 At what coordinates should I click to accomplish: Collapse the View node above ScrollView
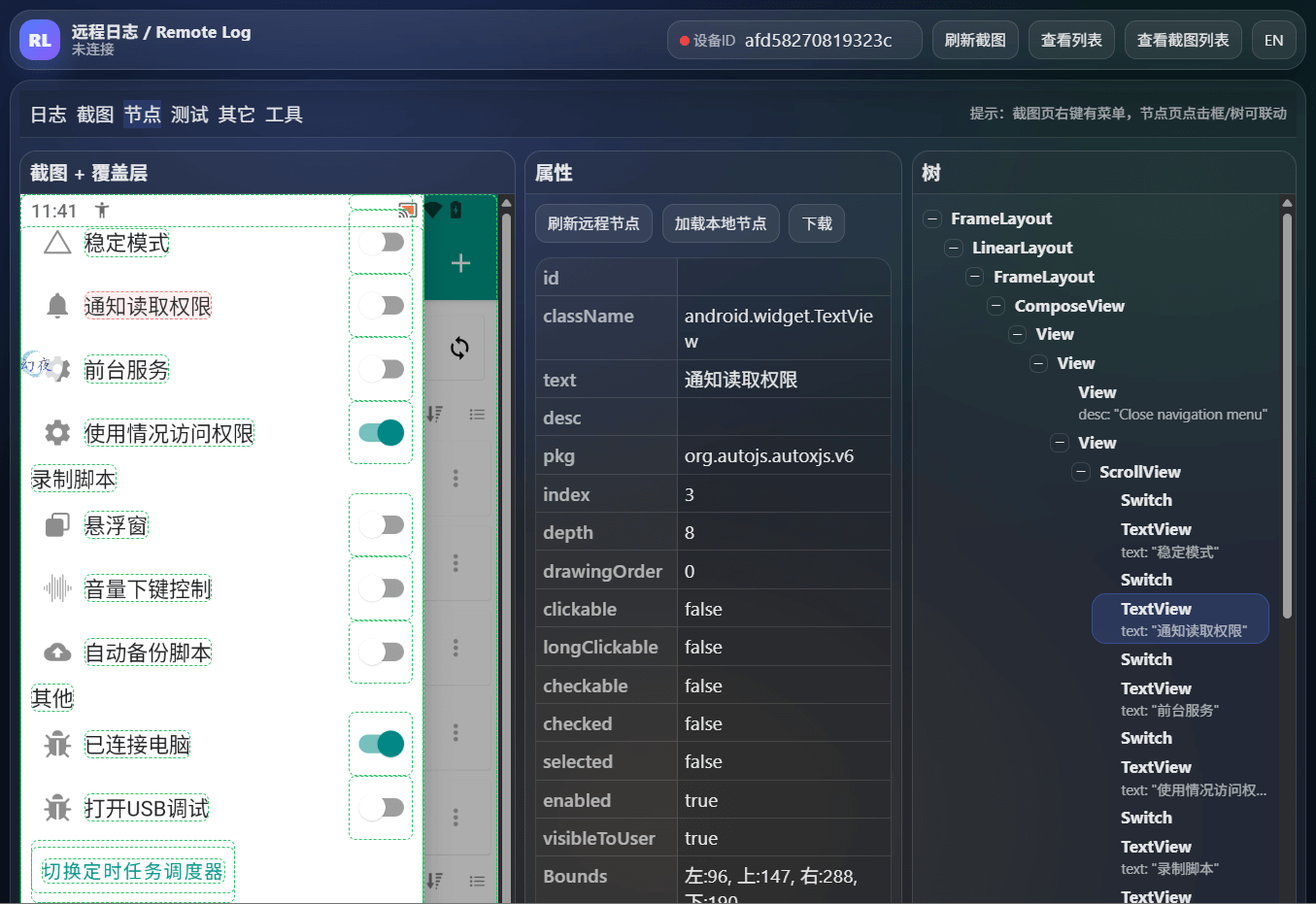point(1060,443)
